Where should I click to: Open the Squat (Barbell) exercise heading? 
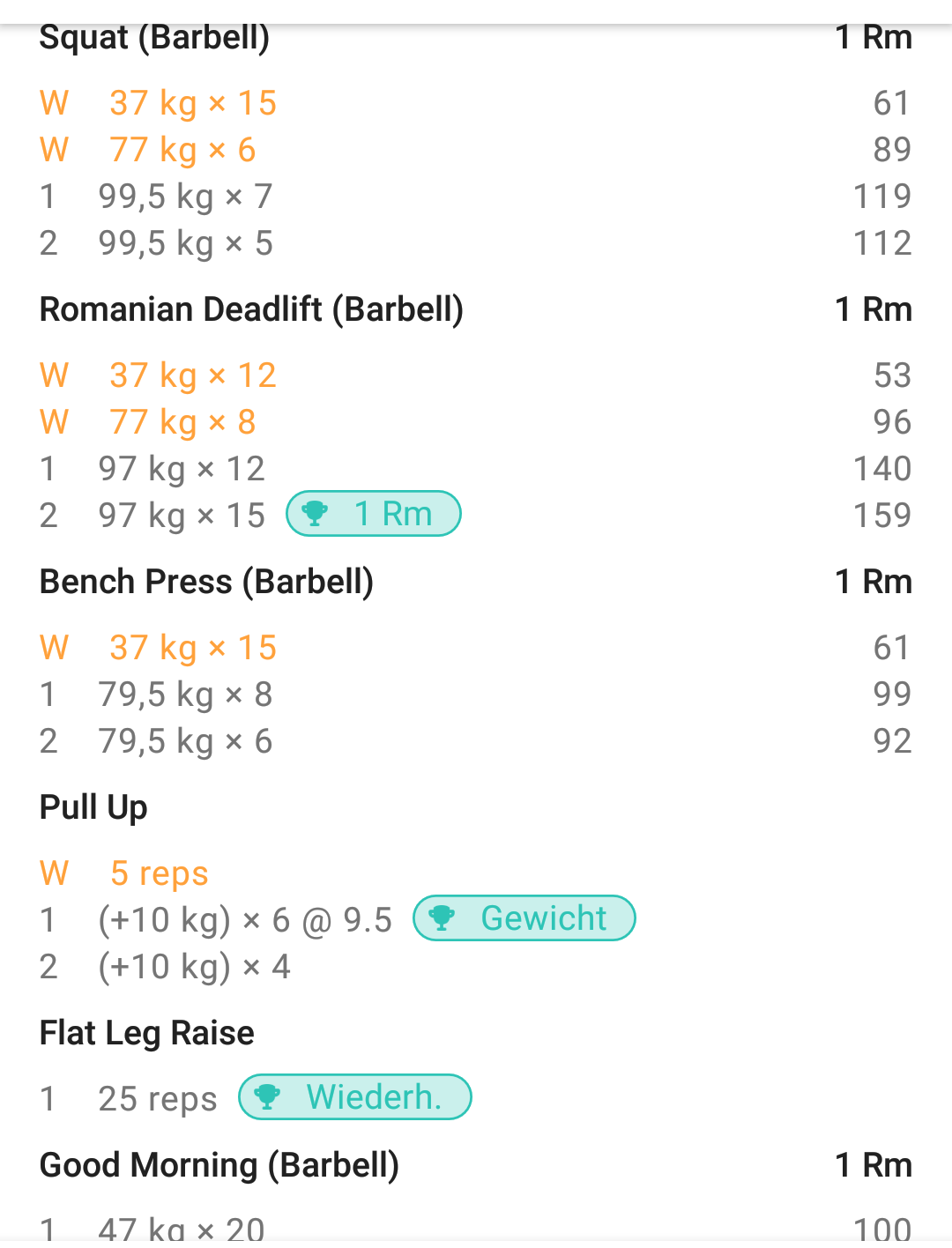coord(155,38)
